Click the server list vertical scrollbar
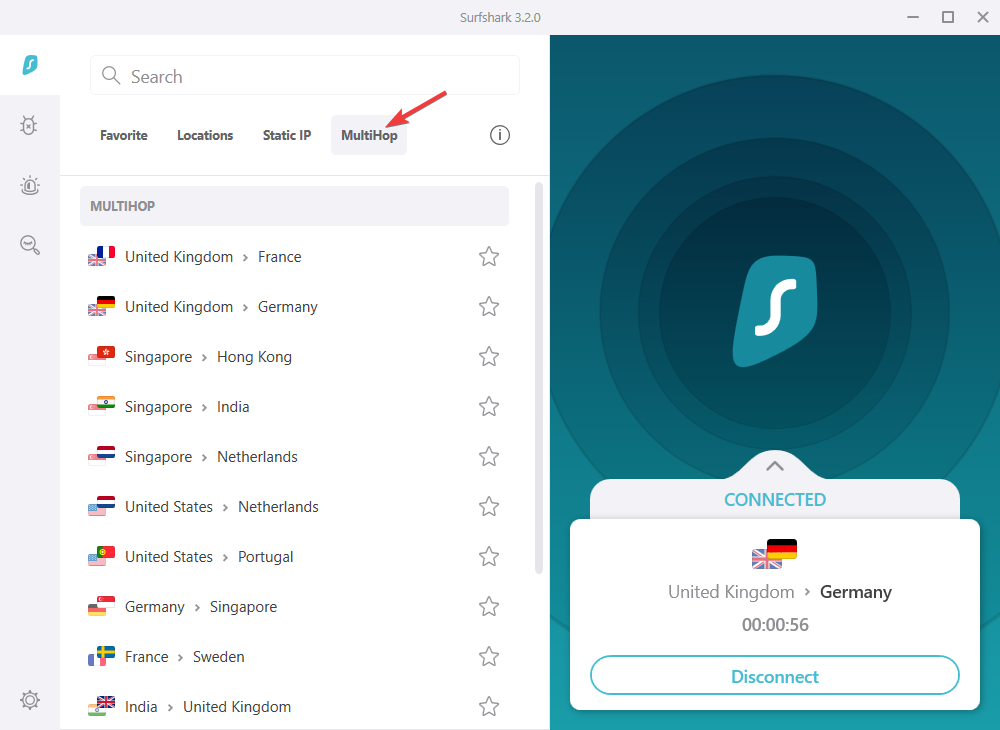 point(539,377)
